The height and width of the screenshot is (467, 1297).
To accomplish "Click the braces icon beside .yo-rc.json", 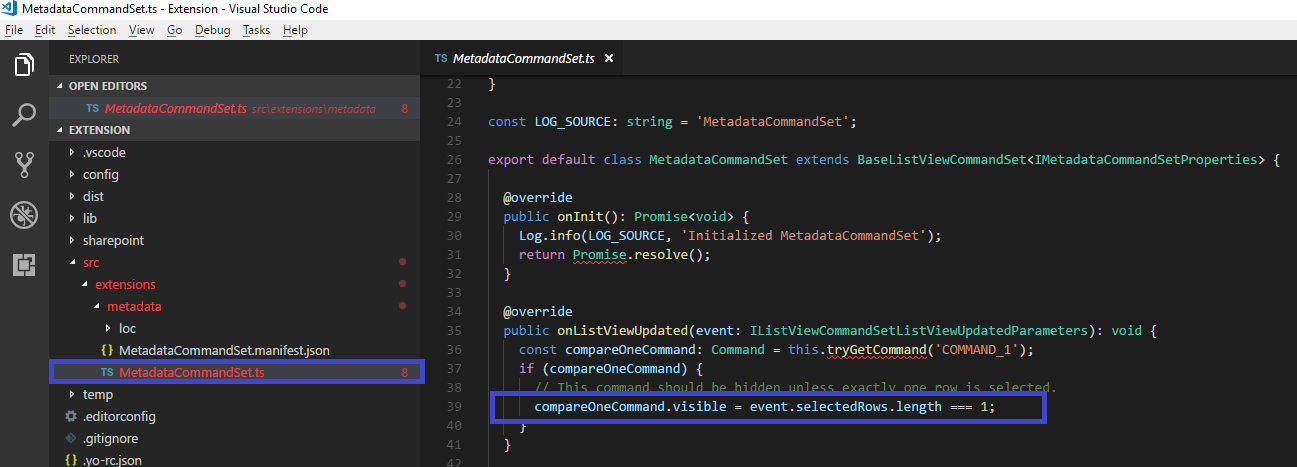I will click(71, 461).
